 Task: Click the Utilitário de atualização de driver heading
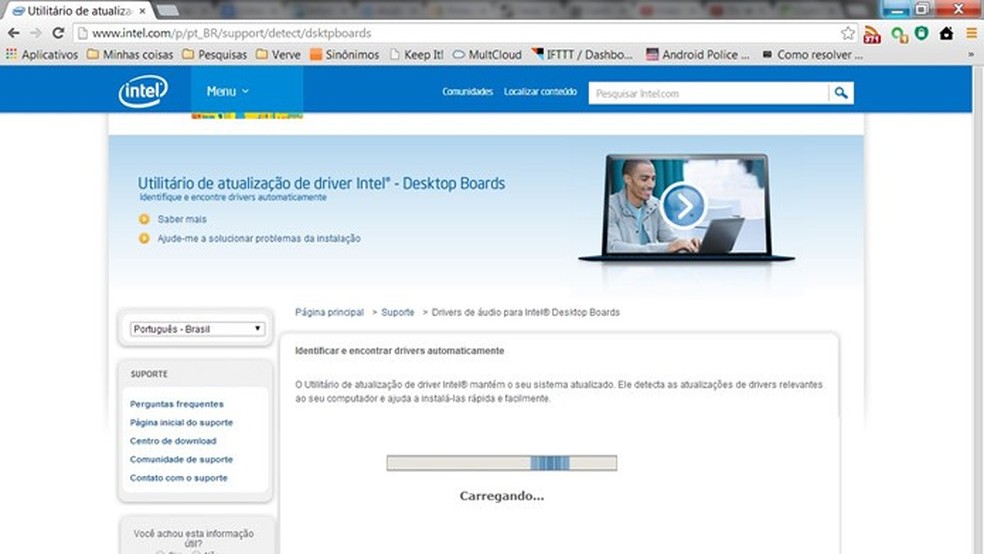[321, 183]
